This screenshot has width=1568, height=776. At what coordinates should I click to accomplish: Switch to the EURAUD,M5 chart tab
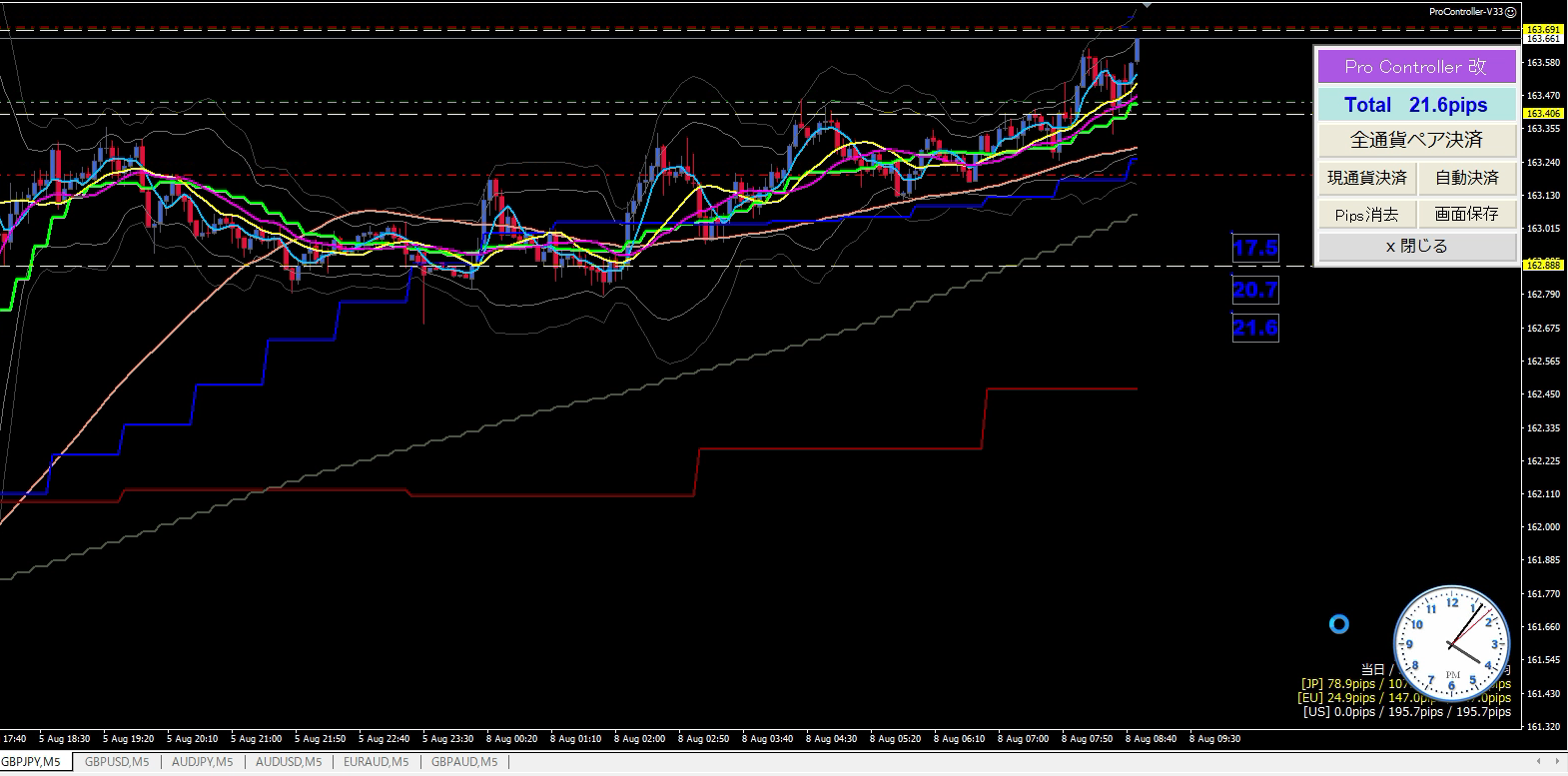[377, 762]
